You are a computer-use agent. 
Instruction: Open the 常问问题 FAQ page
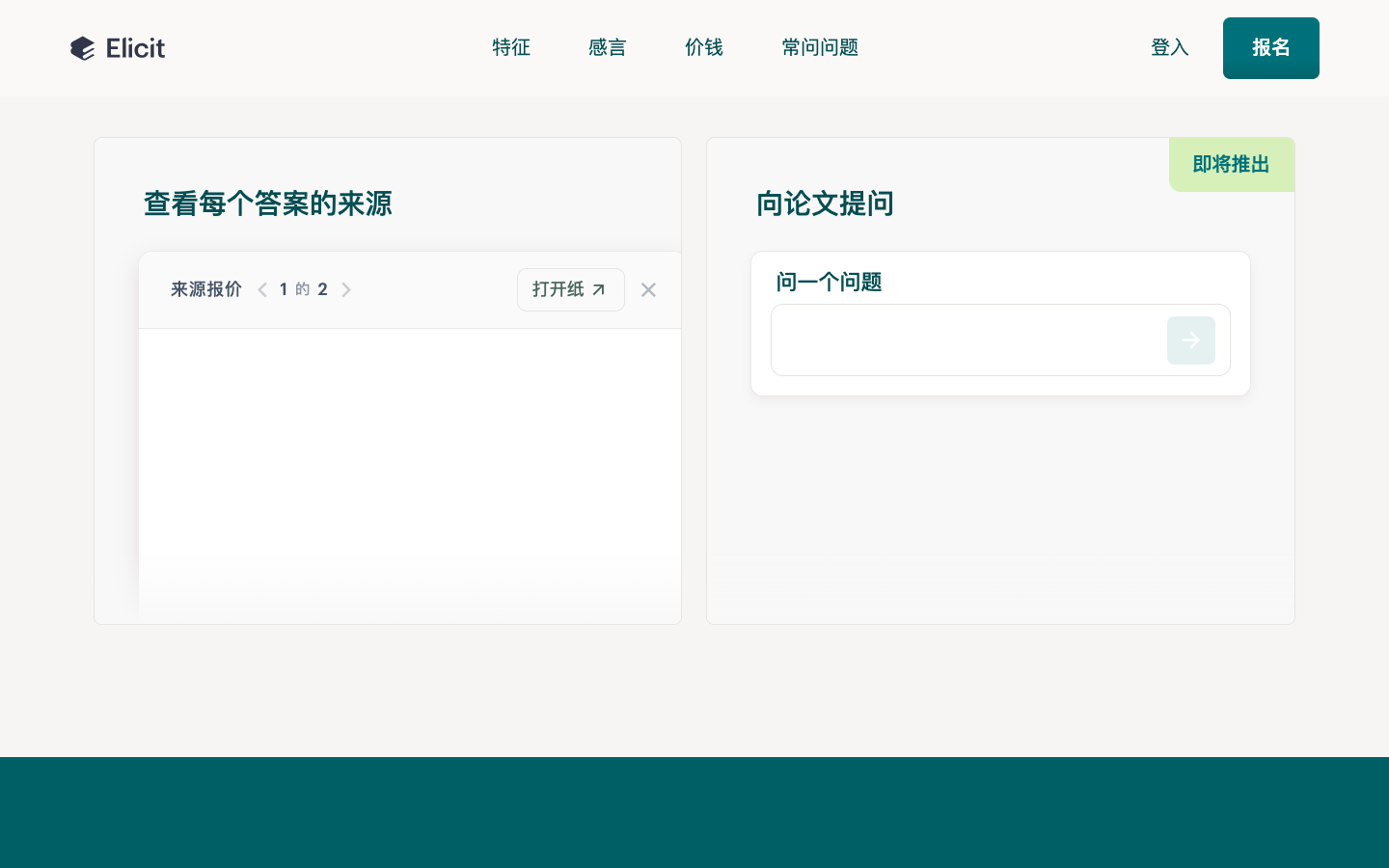[820, 47]
